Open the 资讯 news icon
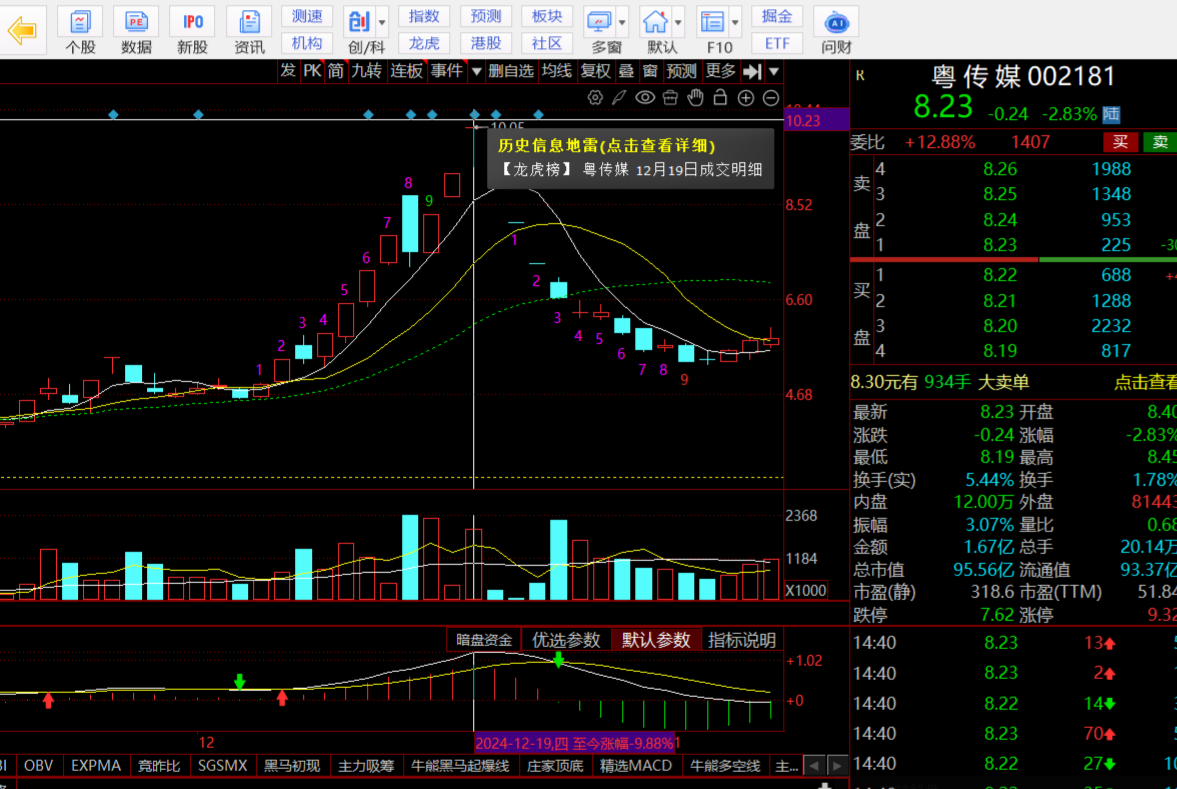1177x789 pixels. pos(249,31)
